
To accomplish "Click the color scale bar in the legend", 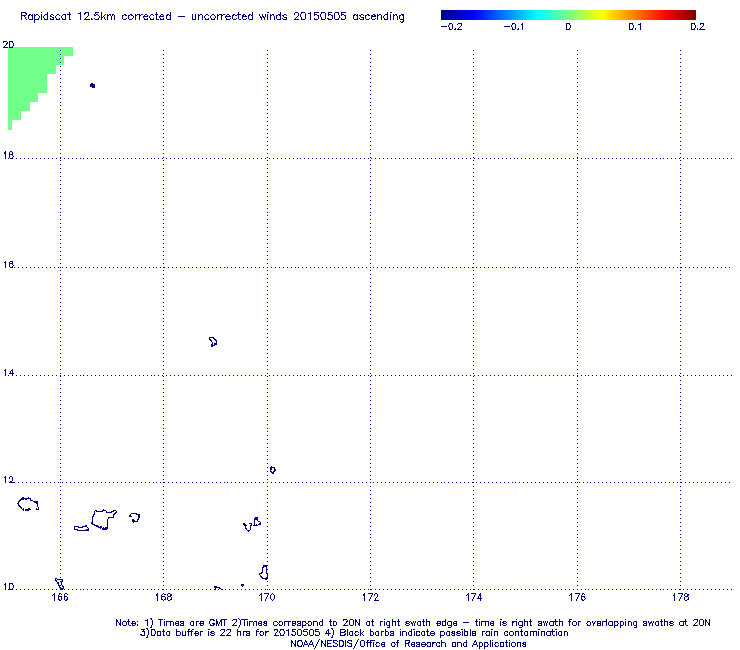I will pyautogui.click(x=568, y=15).
